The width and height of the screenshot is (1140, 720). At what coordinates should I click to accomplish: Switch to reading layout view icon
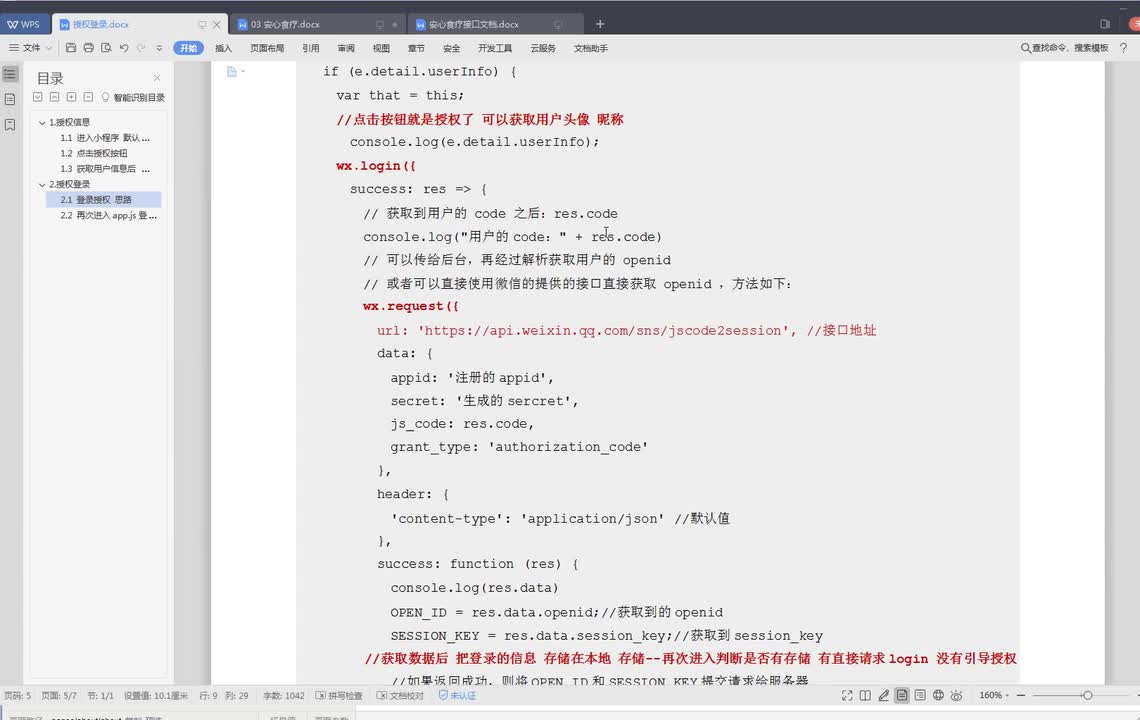coord(865,696)
